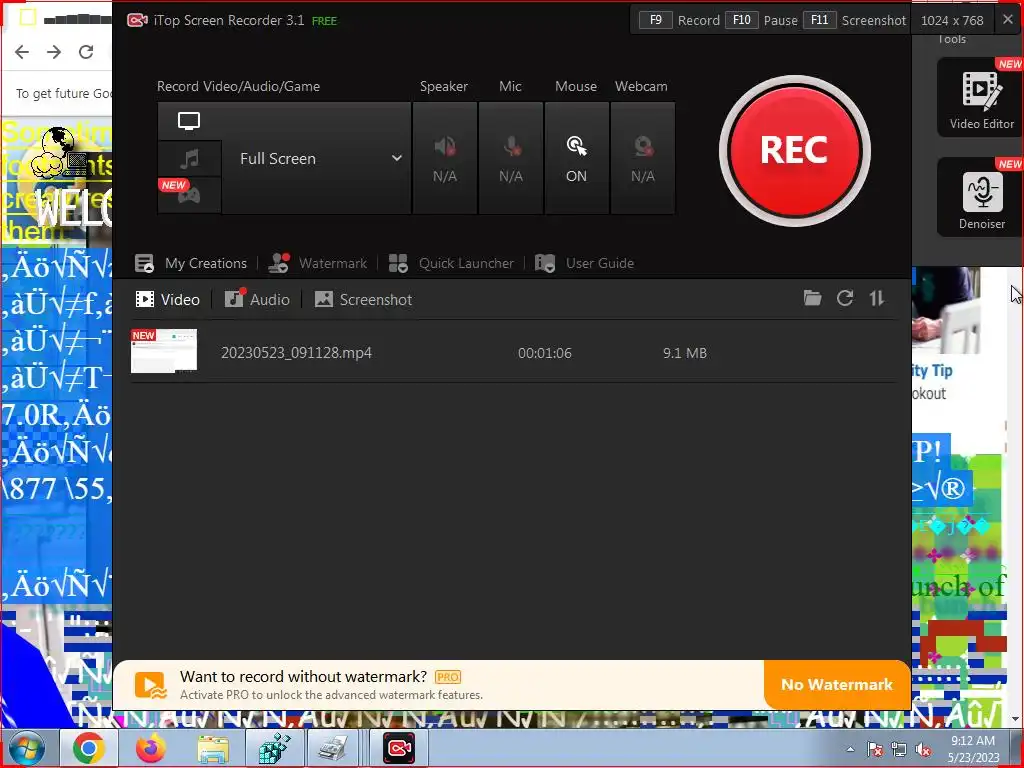Toggle the Speaker recording option
This screenshot has width=1024, height=768.
pos(445,158)
